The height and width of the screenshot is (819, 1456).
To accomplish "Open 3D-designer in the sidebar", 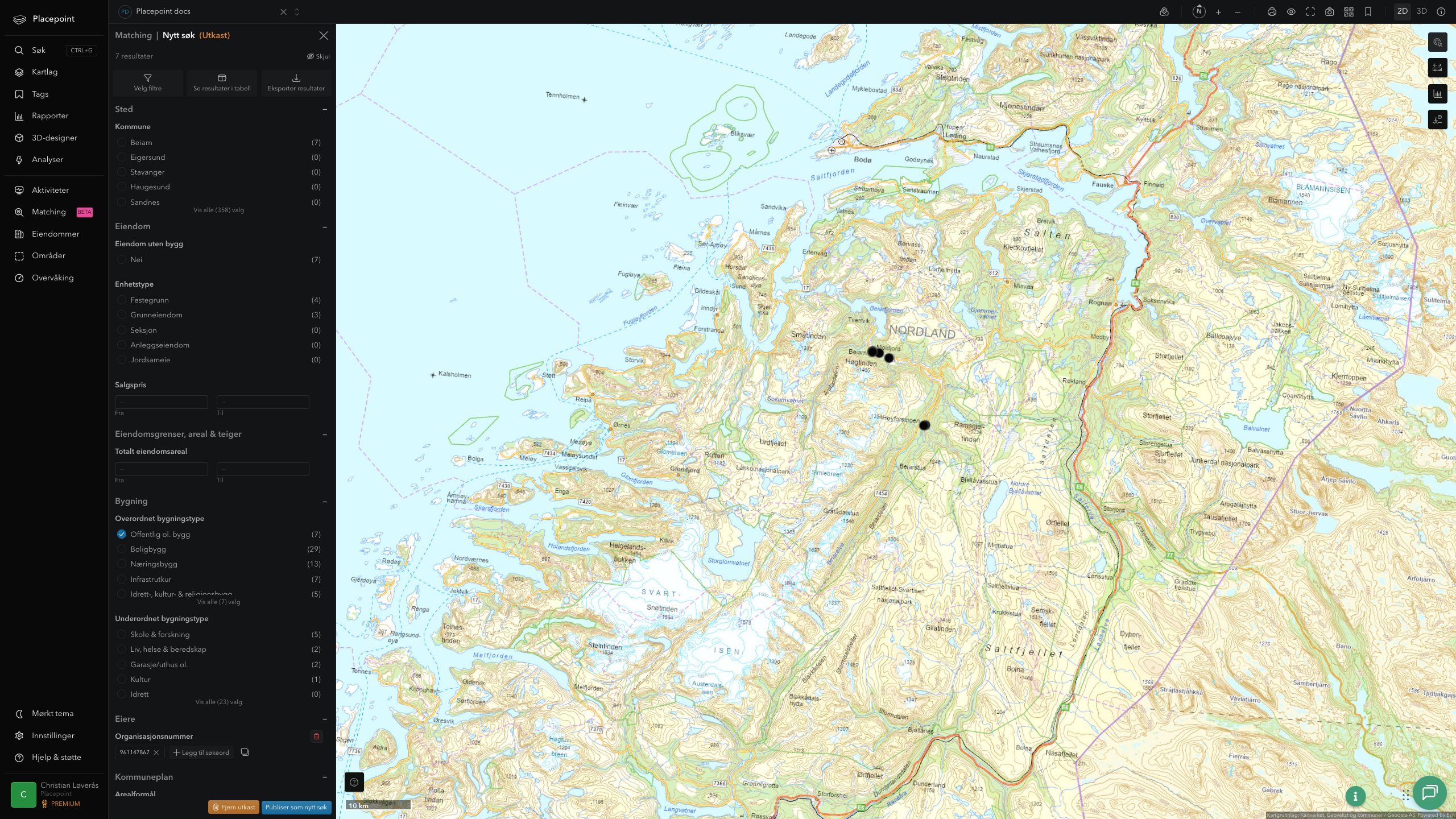I will pyautogui.click(x=55, y=138).
